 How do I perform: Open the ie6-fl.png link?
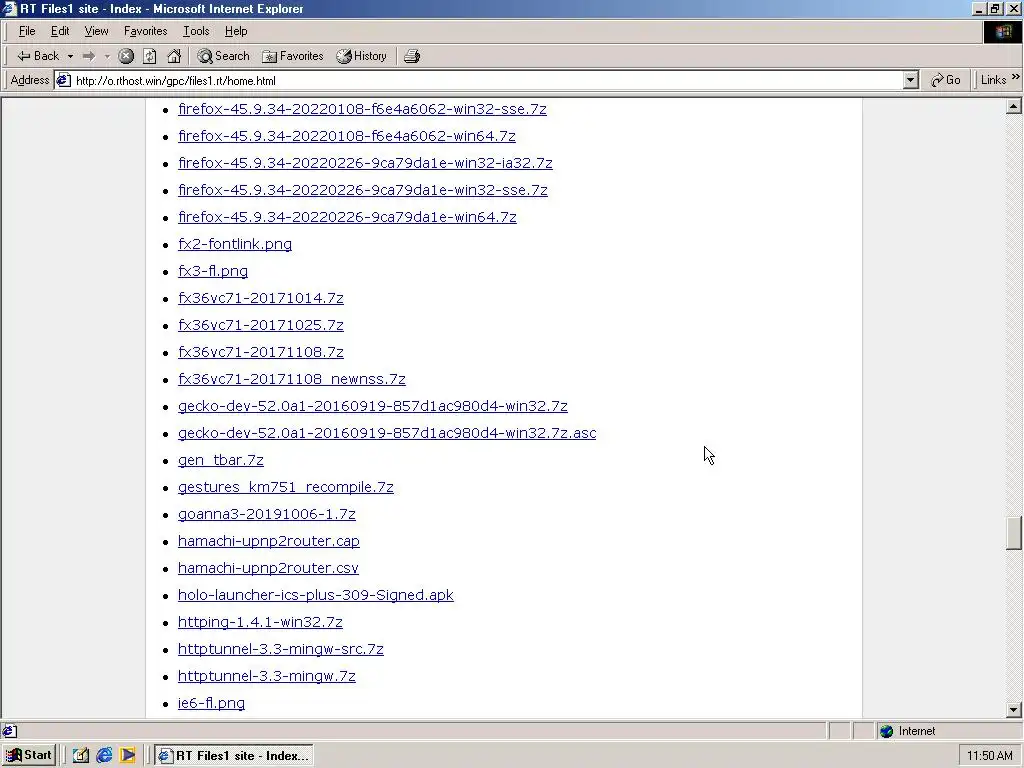[212, 703]
